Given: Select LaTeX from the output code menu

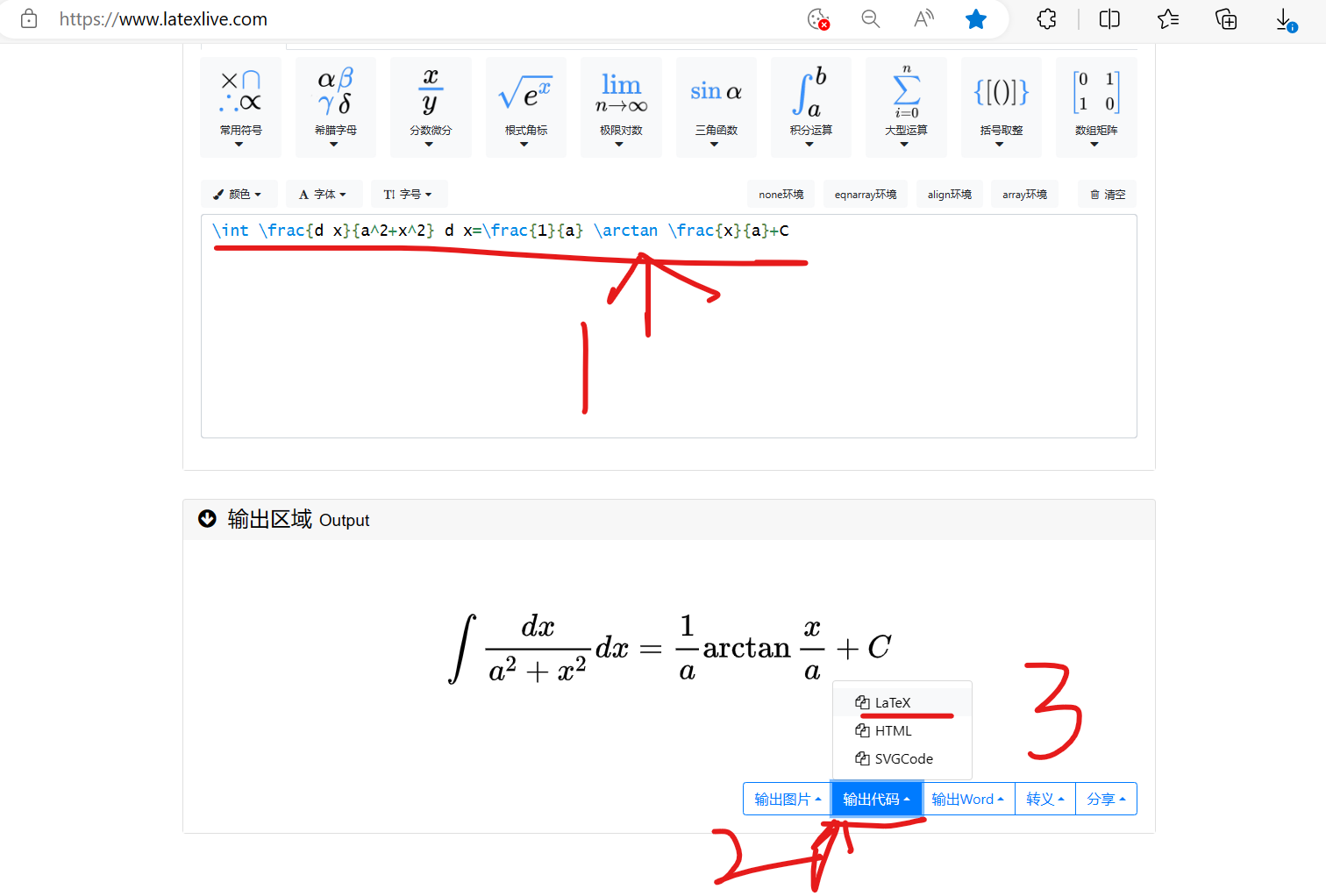Looking at the screenshot, I should [893, 702].
